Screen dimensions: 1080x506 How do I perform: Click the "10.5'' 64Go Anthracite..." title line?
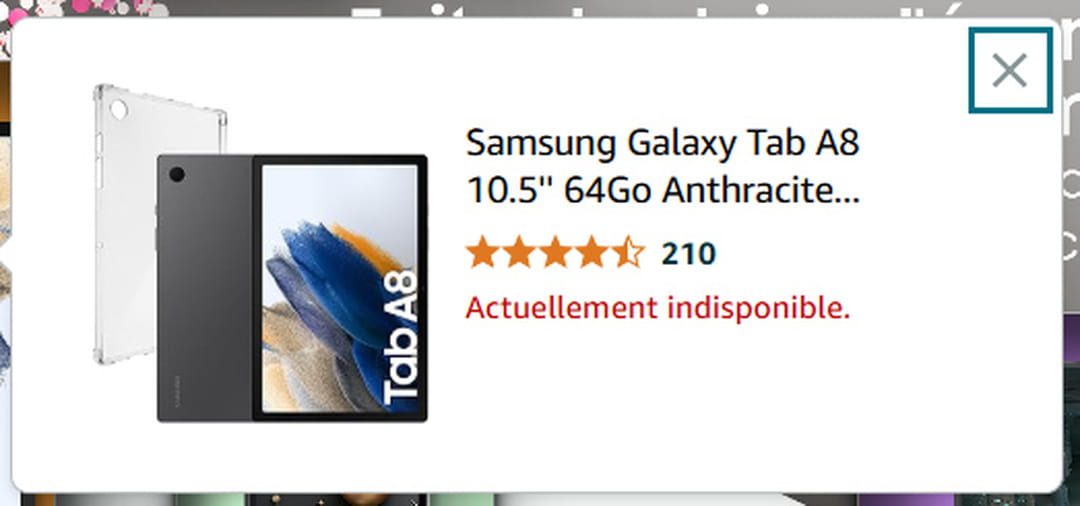coord(663,190)
